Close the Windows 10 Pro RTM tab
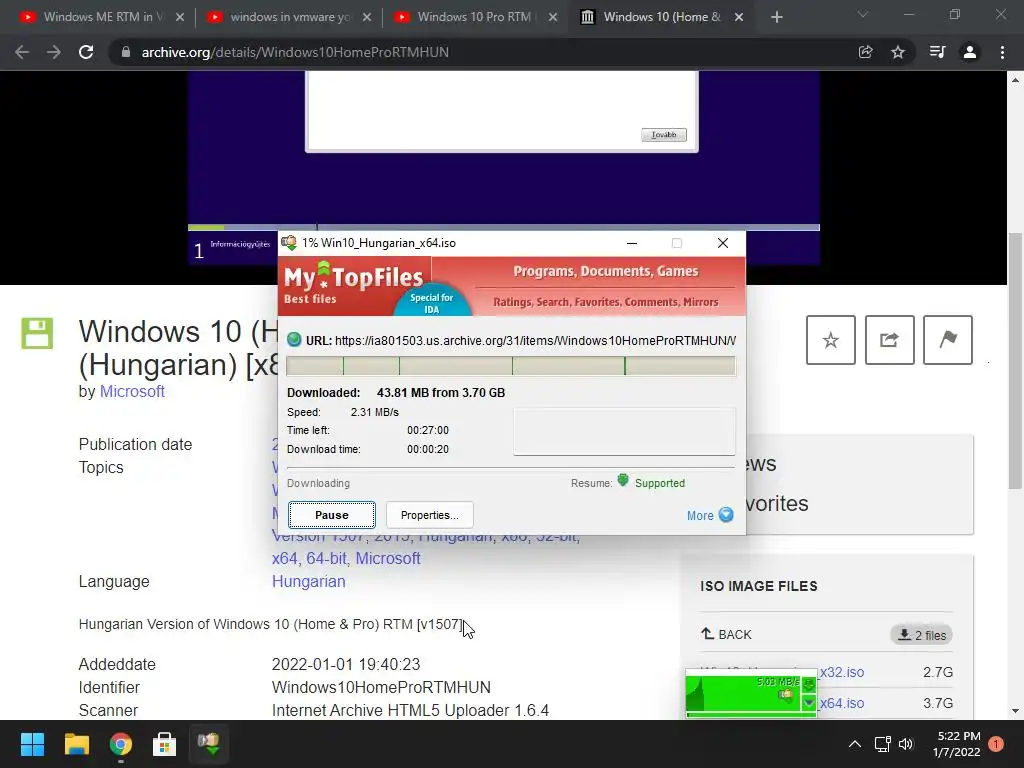The image size is (1024, 768). coord(553,17)
